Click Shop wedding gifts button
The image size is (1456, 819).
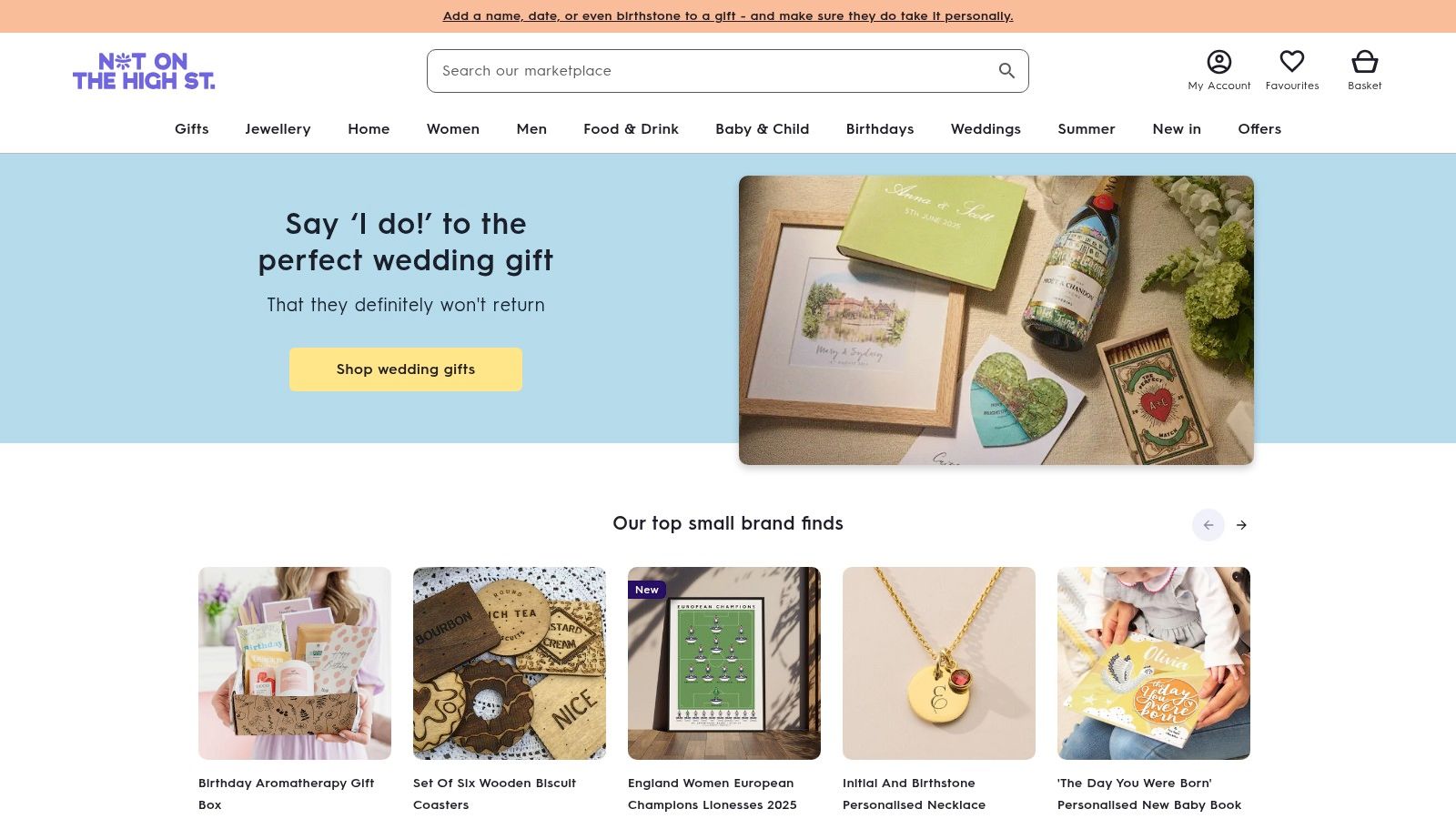coord(406,369)
